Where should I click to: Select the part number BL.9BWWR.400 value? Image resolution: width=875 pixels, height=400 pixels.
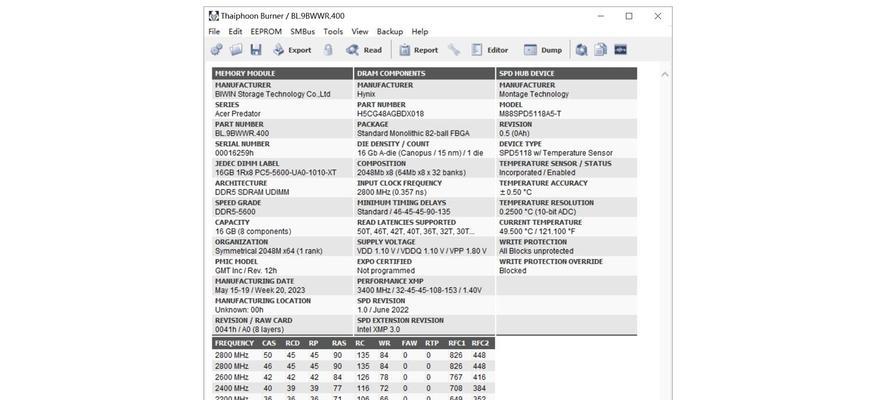[242, 133]
